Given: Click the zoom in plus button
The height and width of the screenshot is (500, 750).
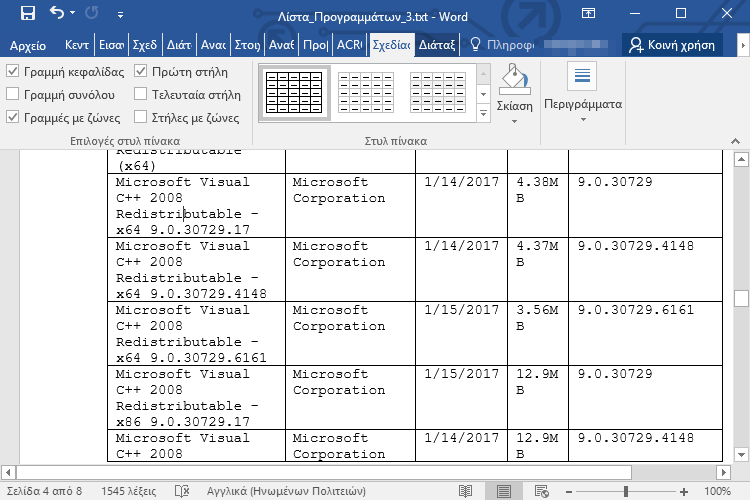Looking at the screenshot, I should point(684,491).
